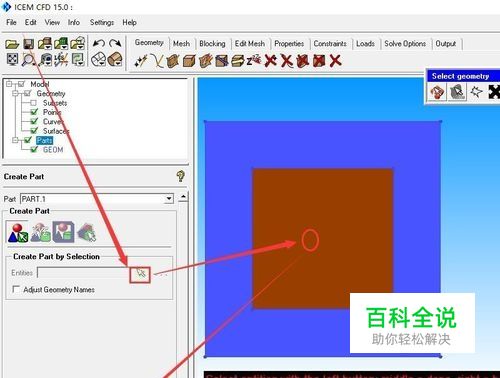Select the Transform Geometry tool
This screenshot has height=378, width=500.
pos(238,61)
